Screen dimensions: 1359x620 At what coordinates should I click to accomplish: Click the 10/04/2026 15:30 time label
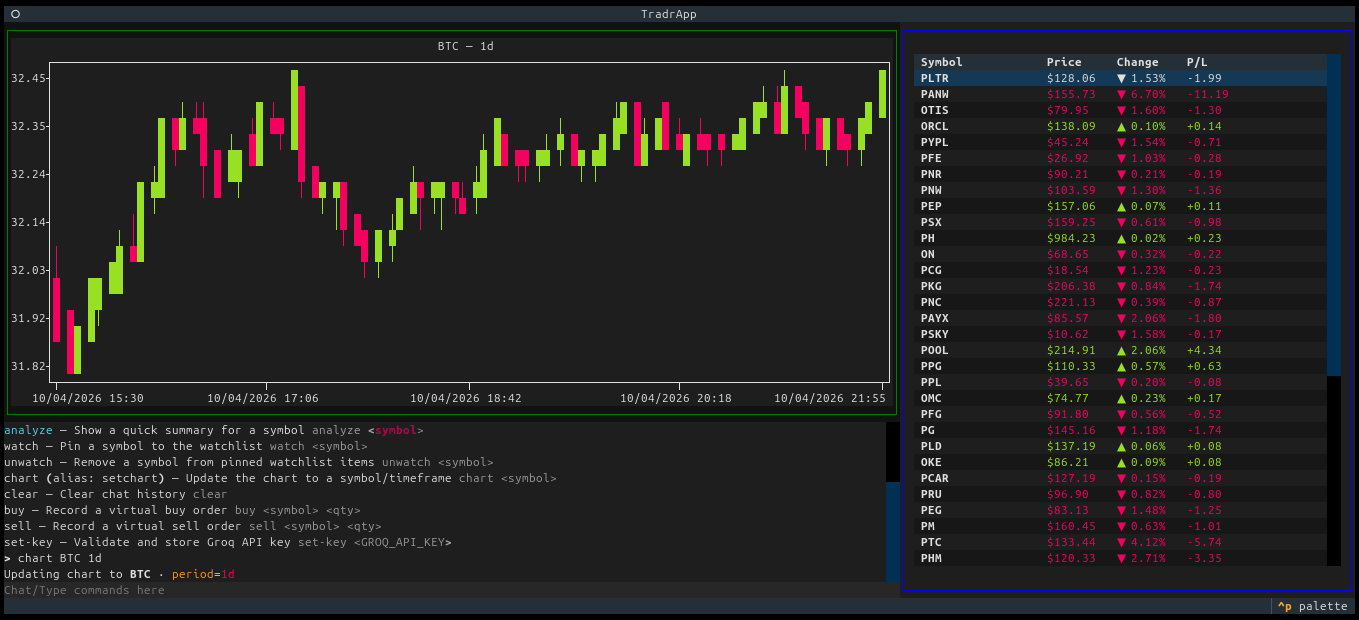(88, 398)
